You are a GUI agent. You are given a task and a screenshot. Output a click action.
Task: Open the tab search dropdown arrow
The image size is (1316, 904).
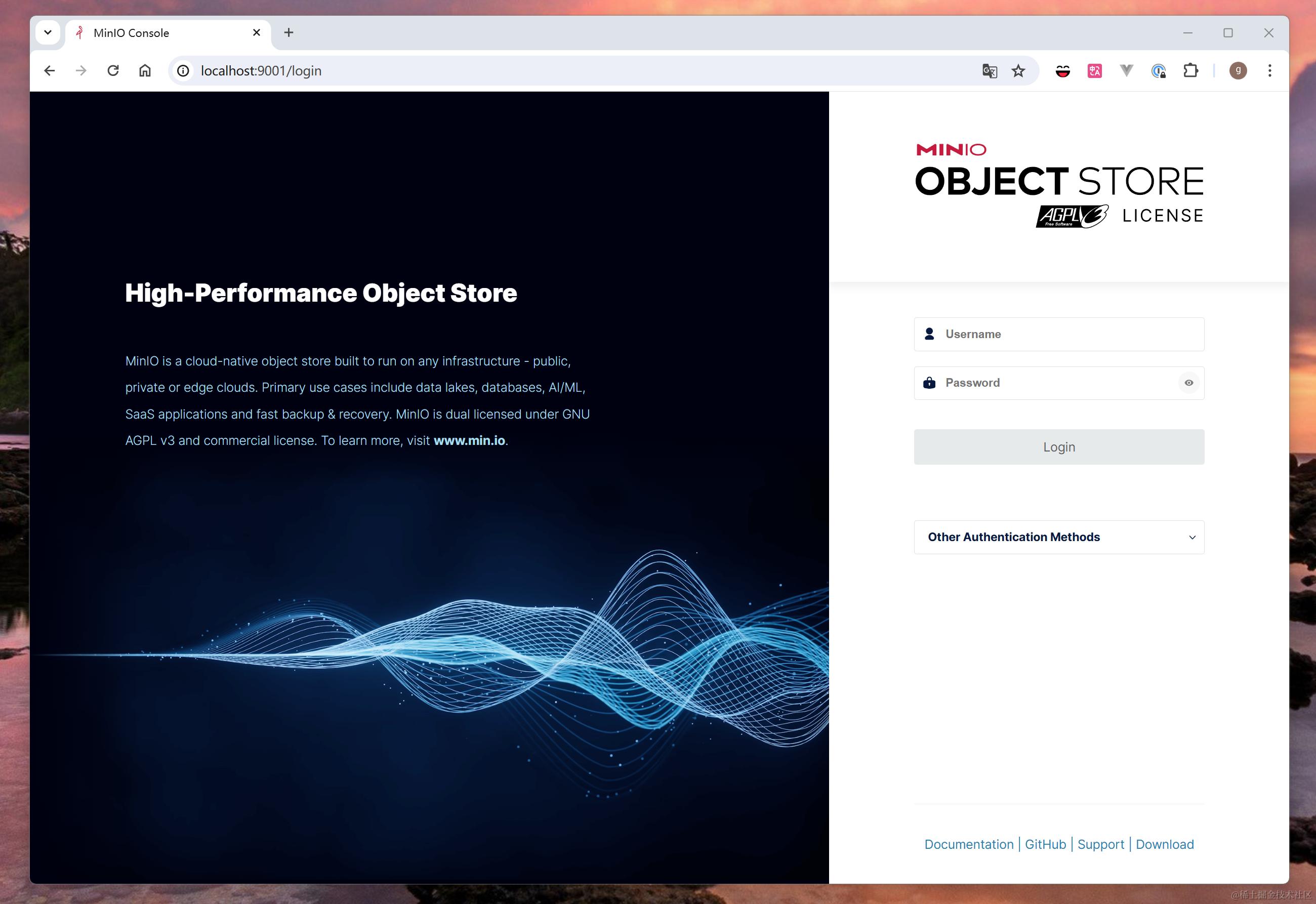pyautogui.click(x=48, y=33)
